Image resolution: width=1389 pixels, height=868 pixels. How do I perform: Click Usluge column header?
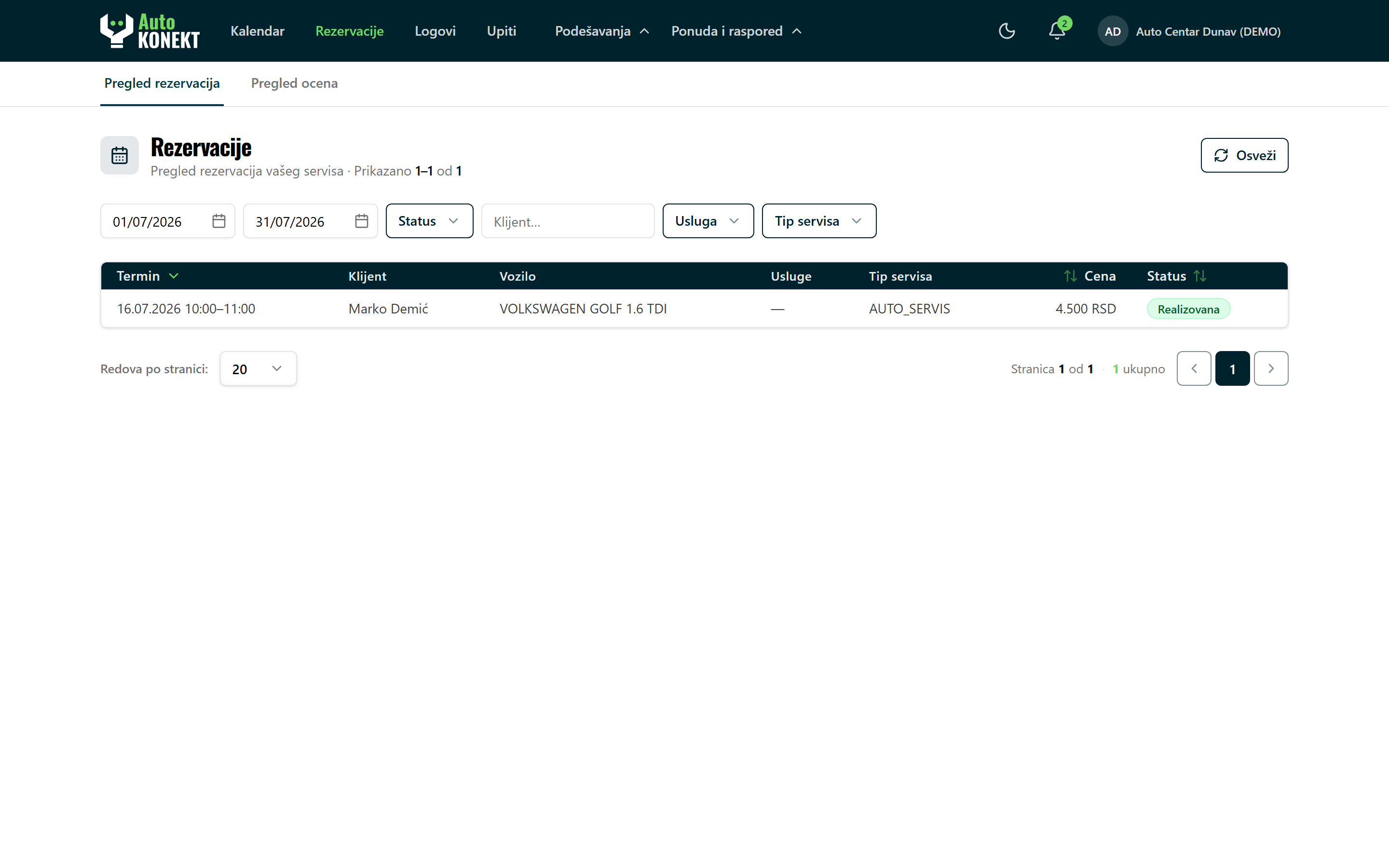tap(791, 276)
